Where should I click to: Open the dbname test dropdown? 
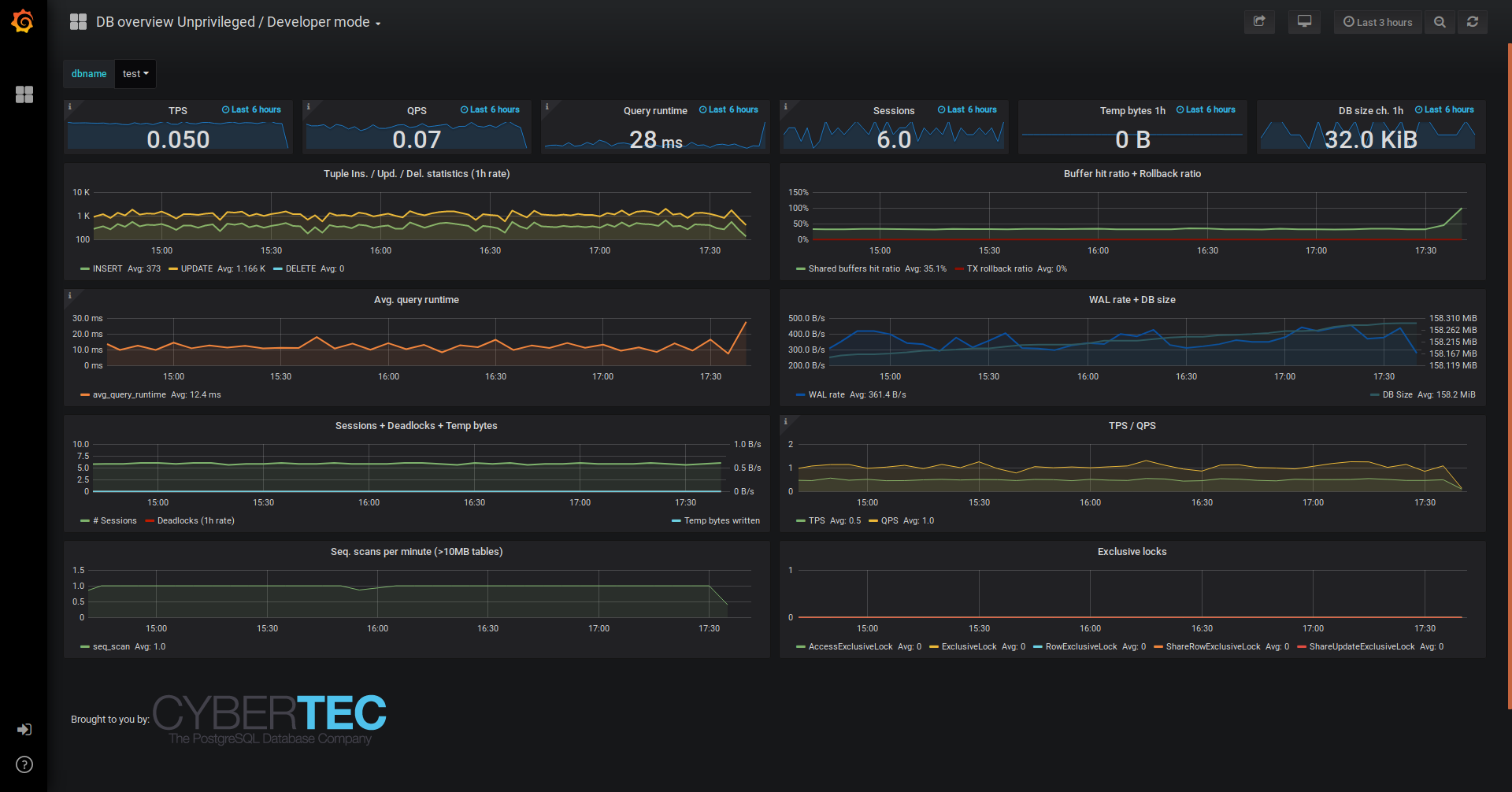coord(135,74)
